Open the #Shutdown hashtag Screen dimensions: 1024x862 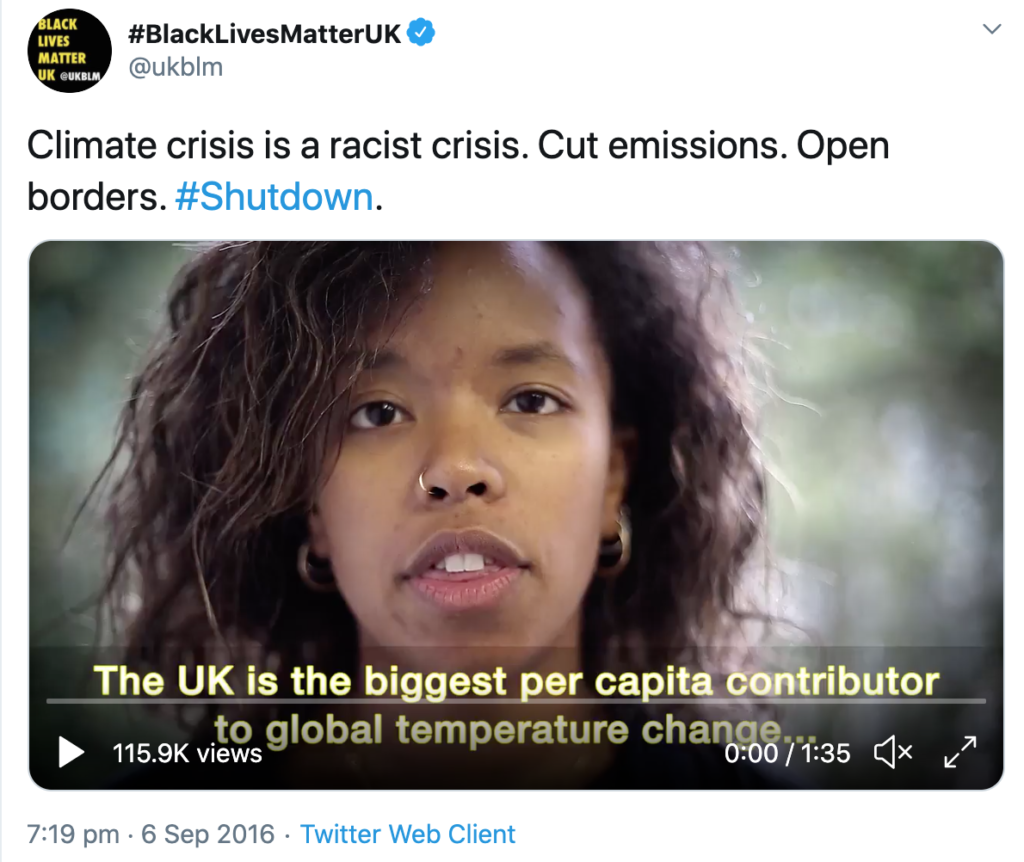click(273, 196)
